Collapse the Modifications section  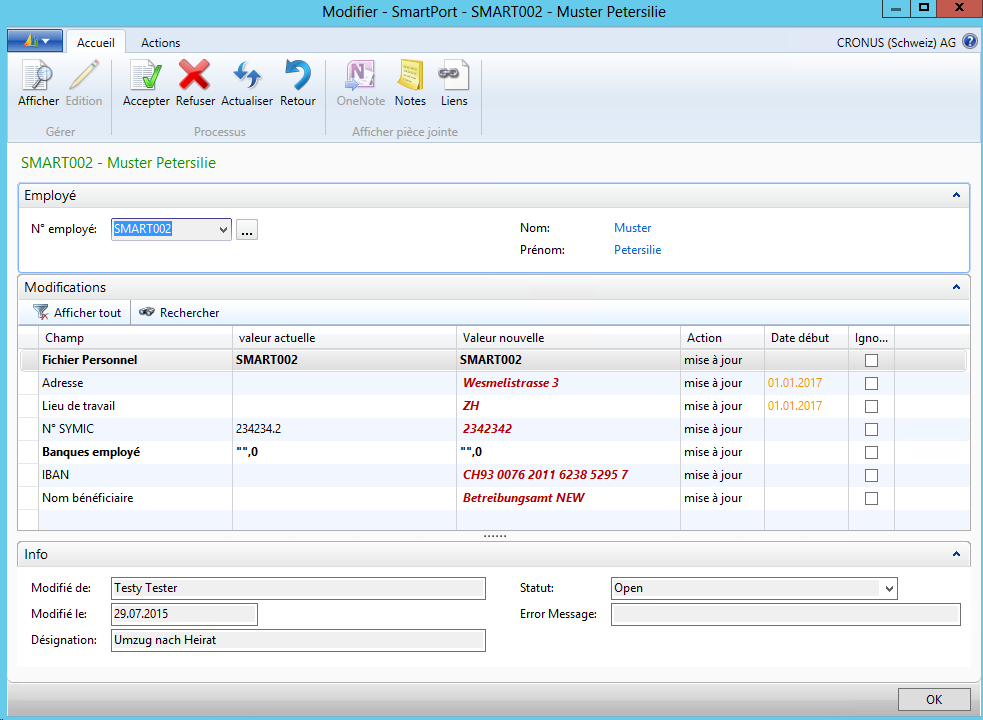957,287
